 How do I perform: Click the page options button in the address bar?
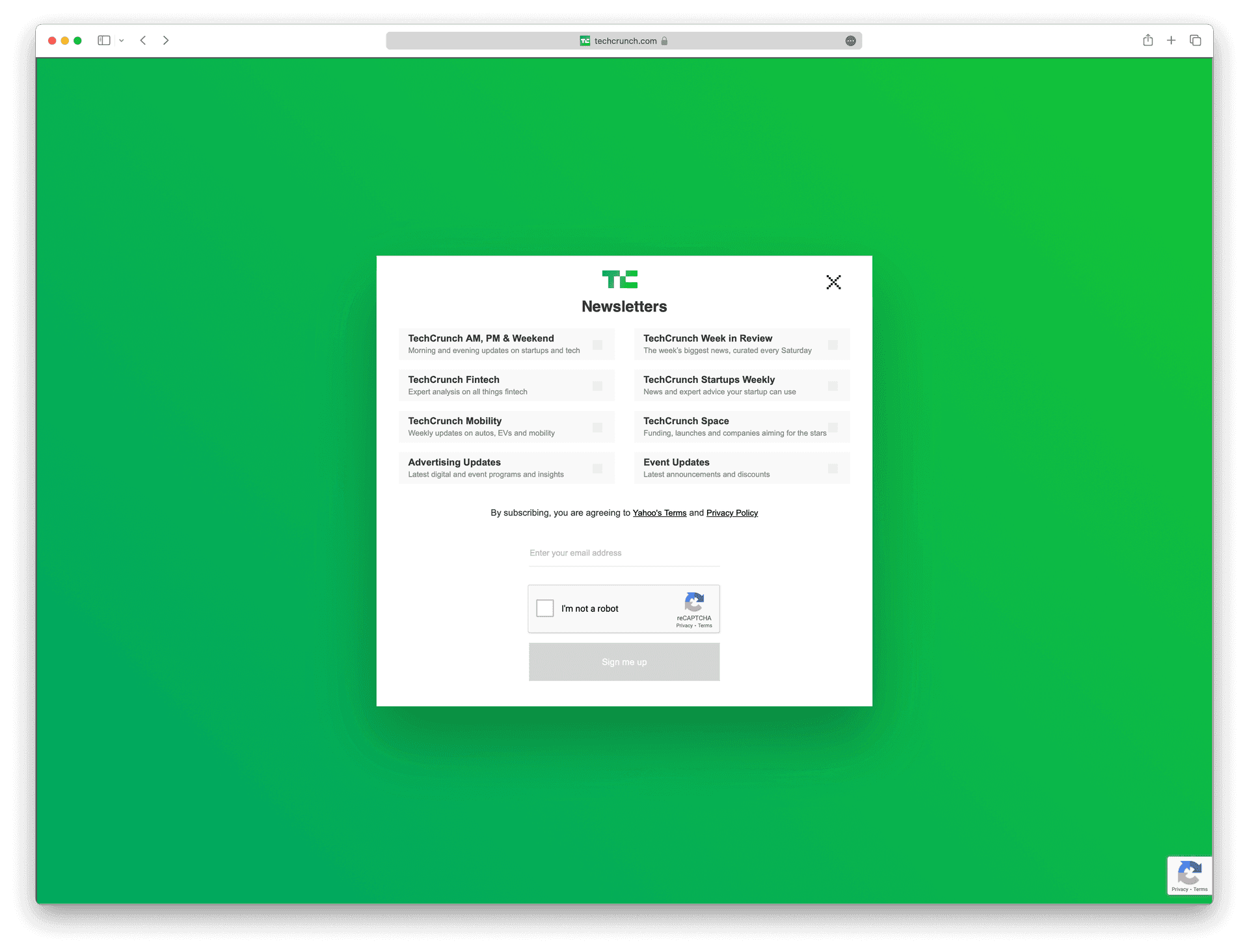click(x=850, y=41)
